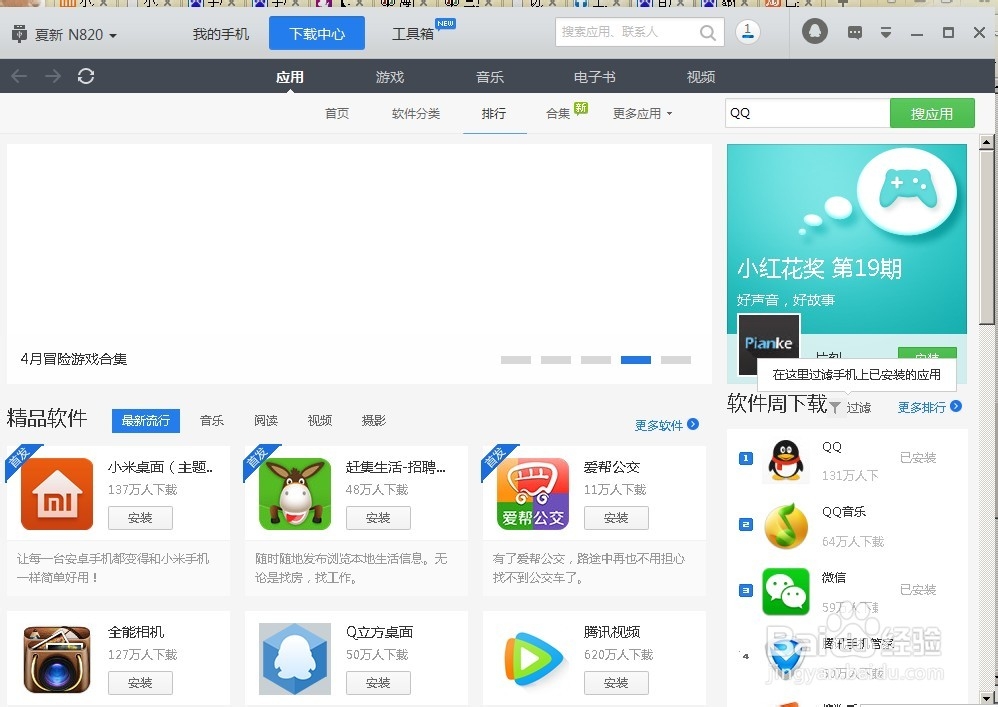Viewport: 998px width, 707px height.
Task: Refresh the page with reload icon
Action: point(86,76)
